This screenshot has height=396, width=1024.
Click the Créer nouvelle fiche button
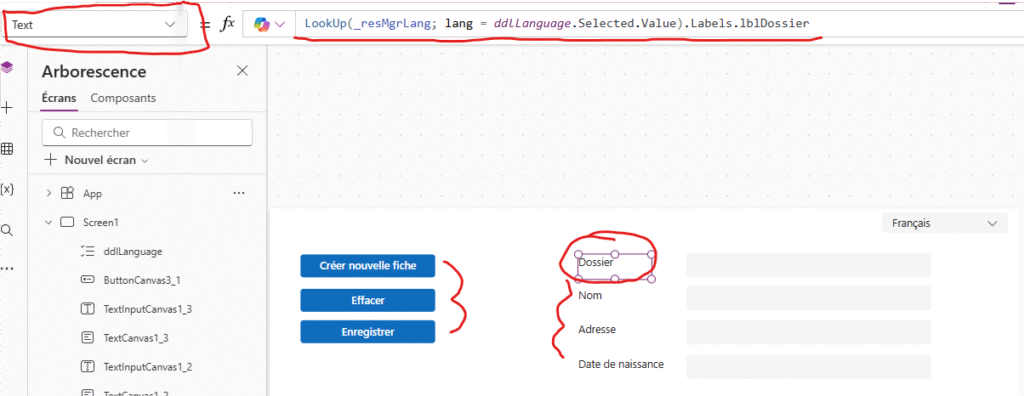click(368, 266)
